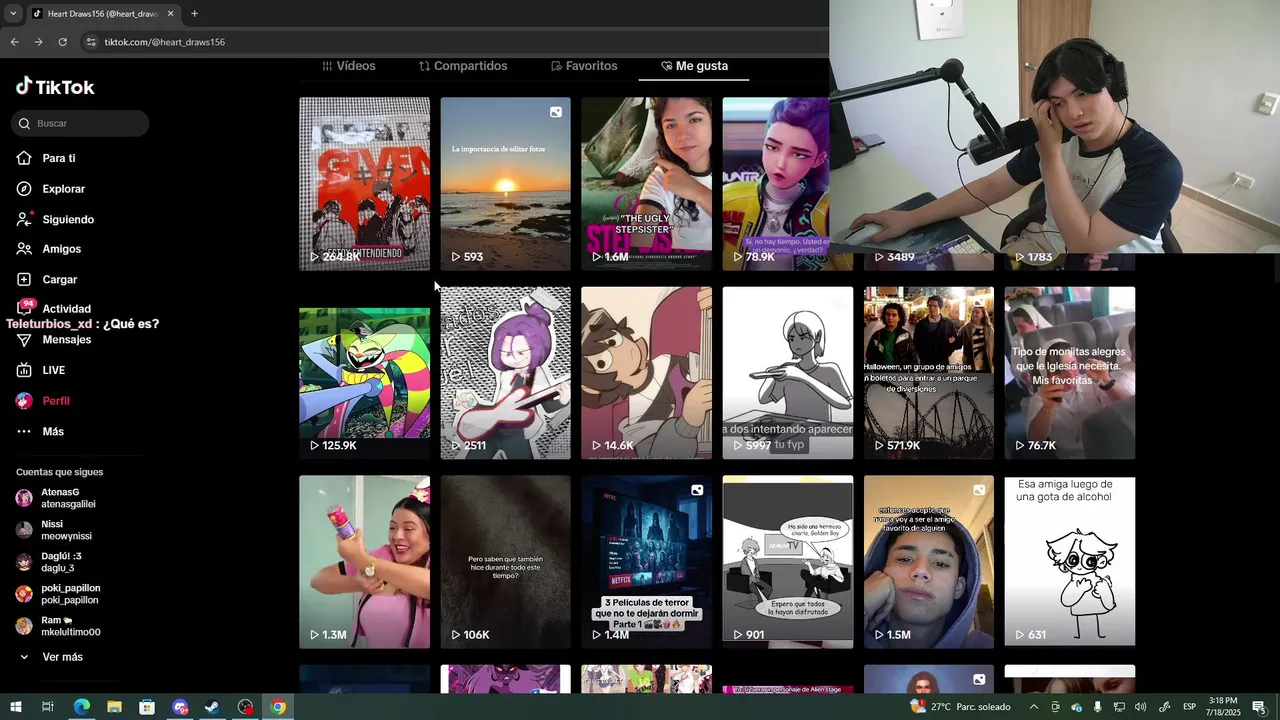Screen dimensions: 1280x720
Task: Open the hooded guy video 1.5M
Action: coord(929,562)
